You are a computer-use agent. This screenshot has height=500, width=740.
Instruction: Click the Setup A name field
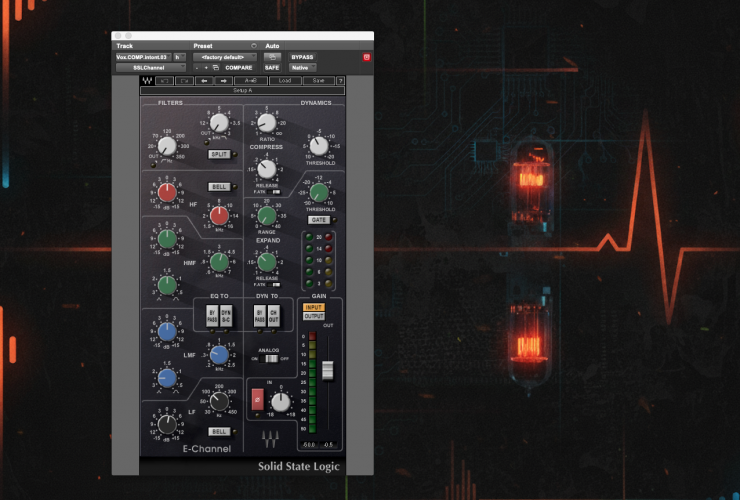click(243, 90)
